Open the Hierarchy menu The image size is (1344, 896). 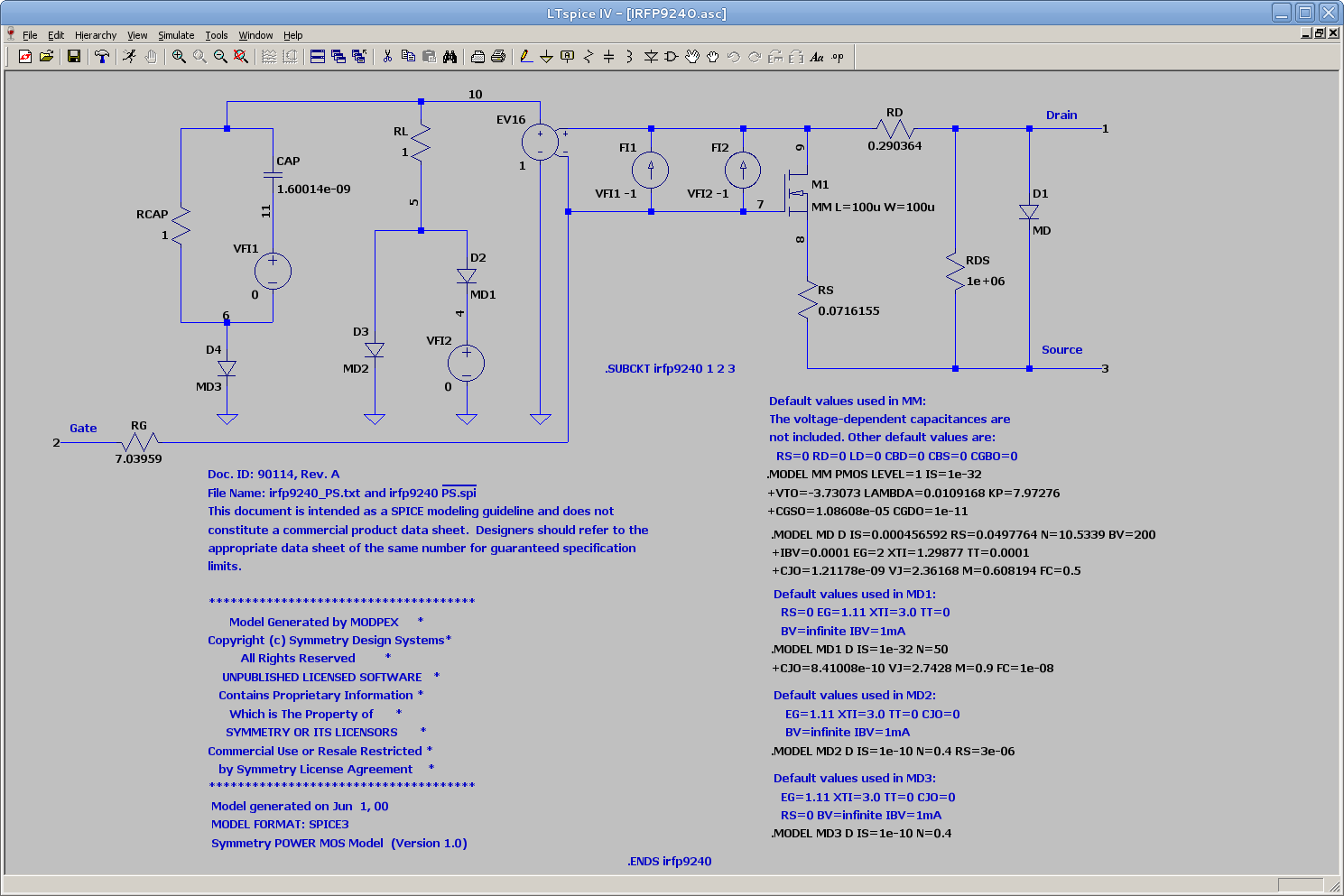click(x=96, y=35)
